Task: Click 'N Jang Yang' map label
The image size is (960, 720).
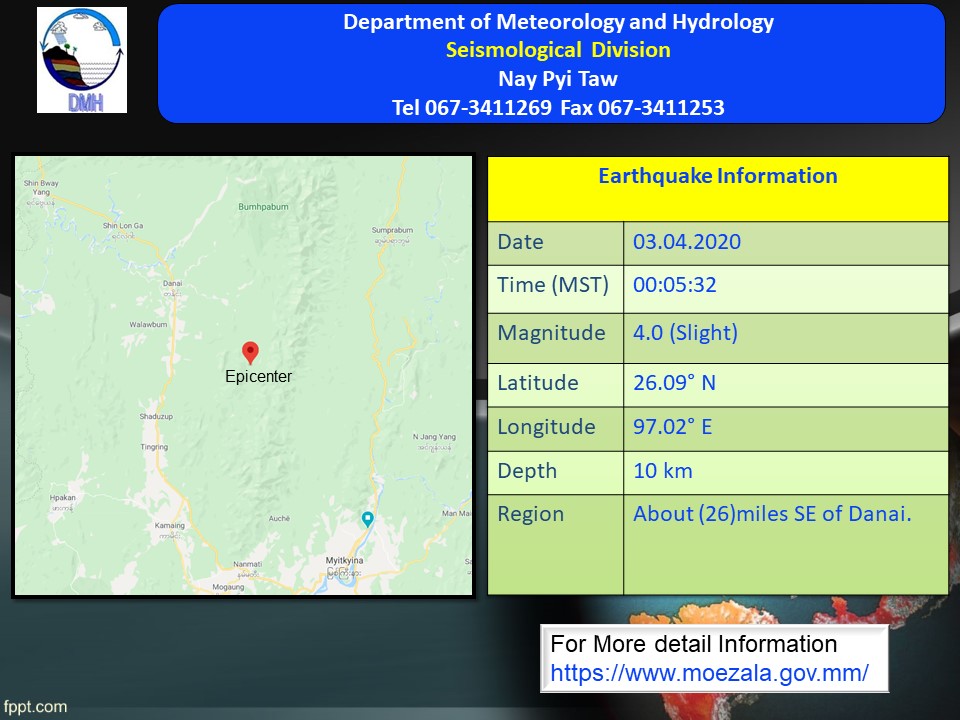Action: coord(434,437)
